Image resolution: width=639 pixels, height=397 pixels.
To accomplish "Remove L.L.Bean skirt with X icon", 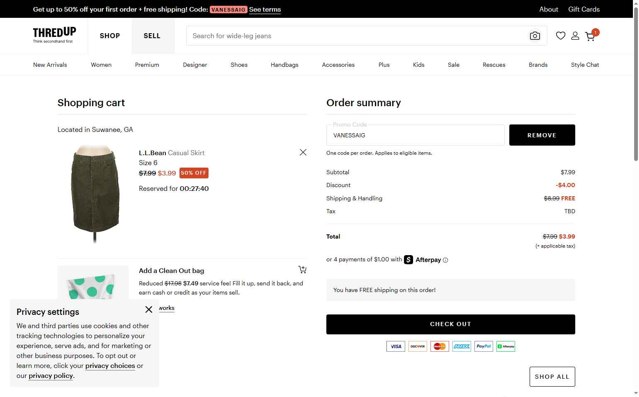I will click(303, 152).
